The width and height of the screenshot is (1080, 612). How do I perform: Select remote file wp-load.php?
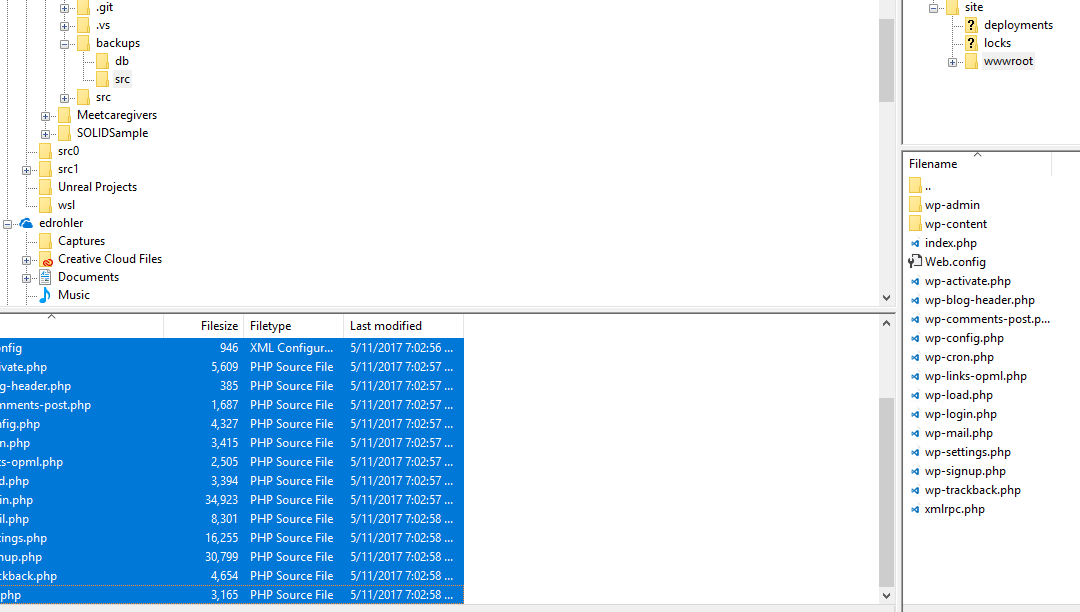958,395
